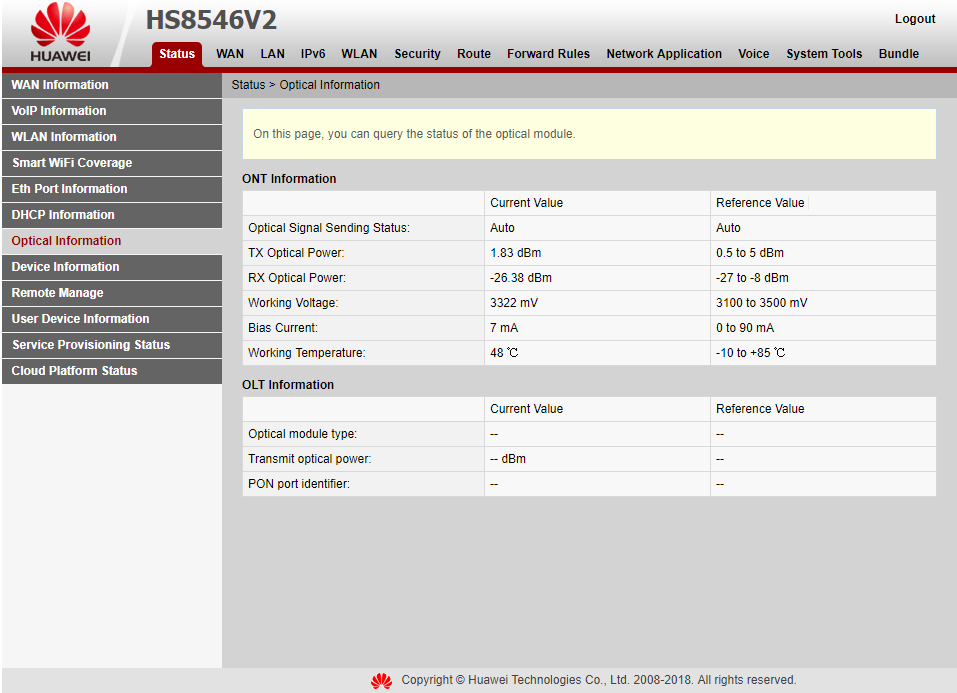Click the 'Transmit optical power:' label
The width and height of the screenshot is (957, 693).
309,459
